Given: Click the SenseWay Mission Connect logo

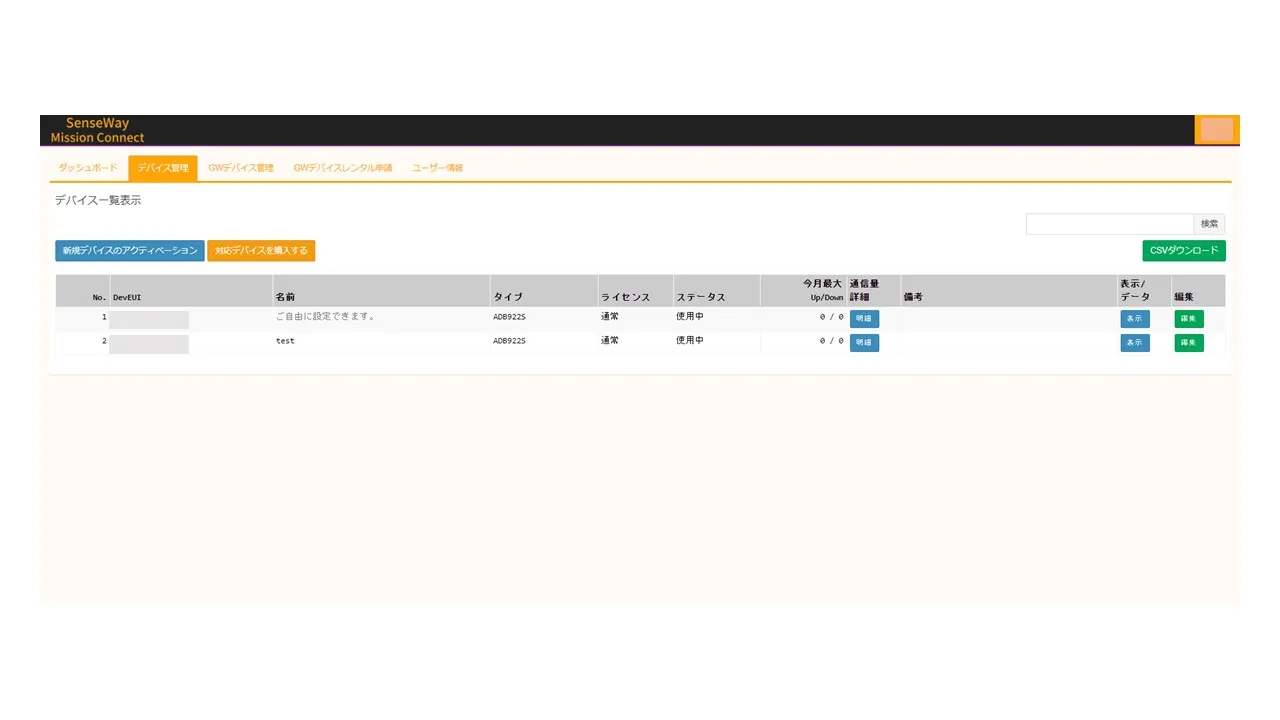Looking at the screenshot, I should [97, 130].
